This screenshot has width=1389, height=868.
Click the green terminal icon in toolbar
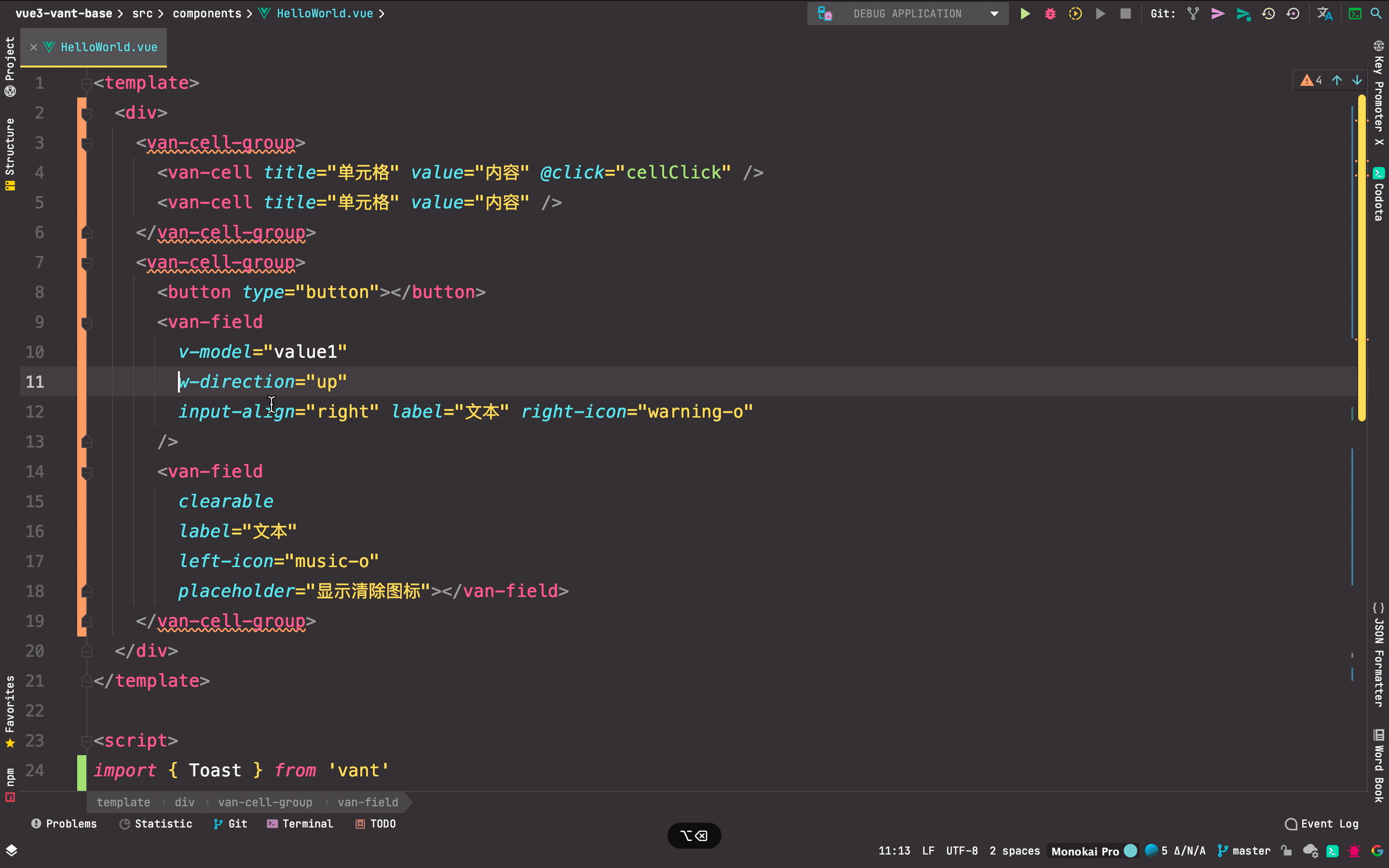[x=1355, y=14]
